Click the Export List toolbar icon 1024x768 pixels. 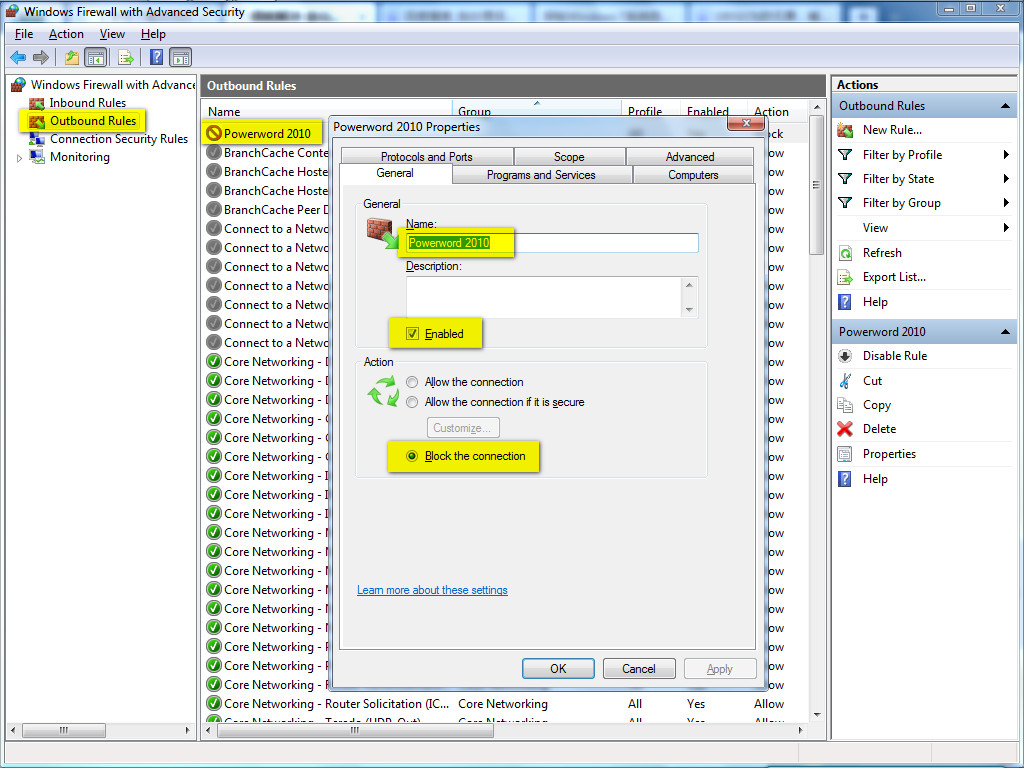[125, 57]
